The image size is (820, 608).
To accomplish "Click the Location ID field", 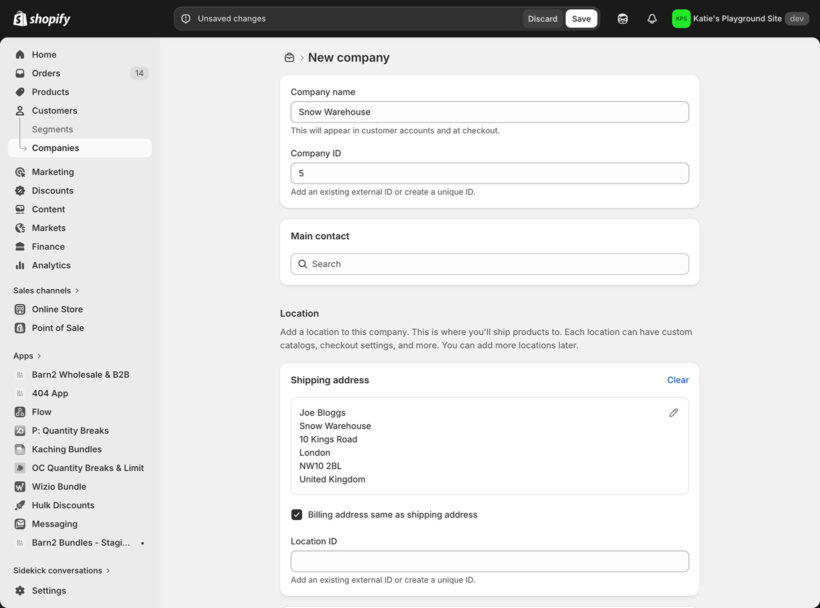I will point(489,561).
